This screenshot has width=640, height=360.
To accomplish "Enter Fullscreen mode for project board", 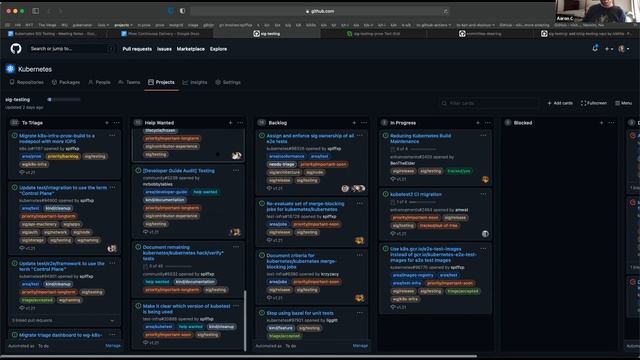I will pos(593,103).
